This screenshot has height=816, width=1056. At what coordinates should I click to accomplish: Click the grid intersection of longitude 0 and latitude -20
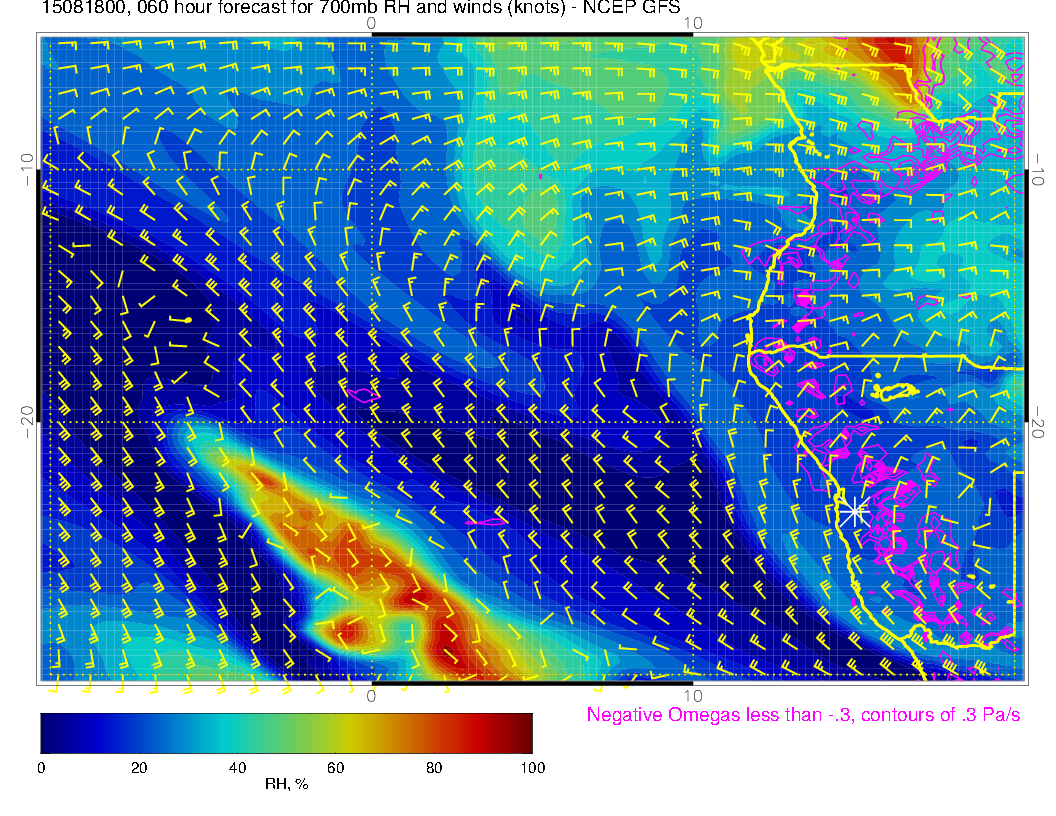[x=372, y=423]
